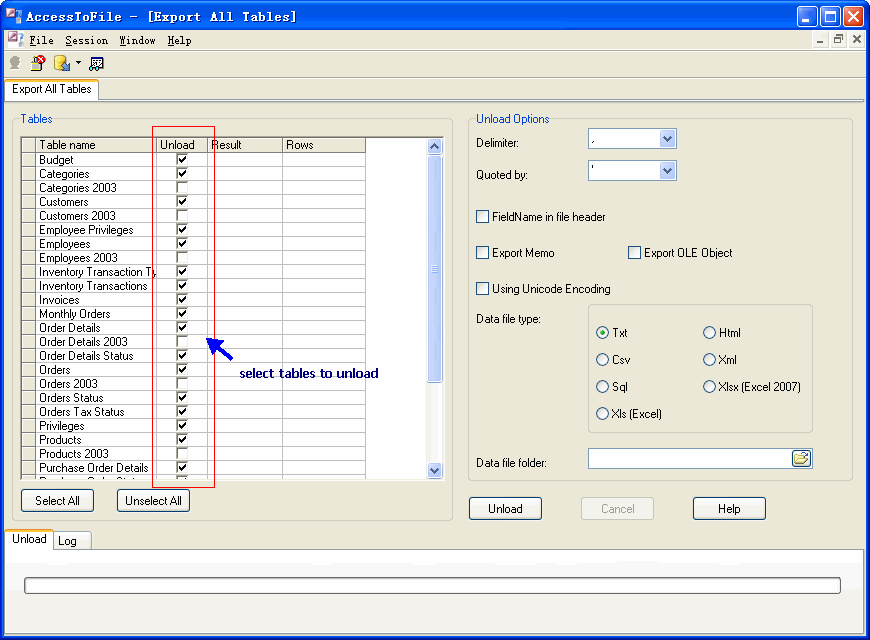Select Sql data file type
This screenshot has width=870, height=640.
click(x=602, y=386)
